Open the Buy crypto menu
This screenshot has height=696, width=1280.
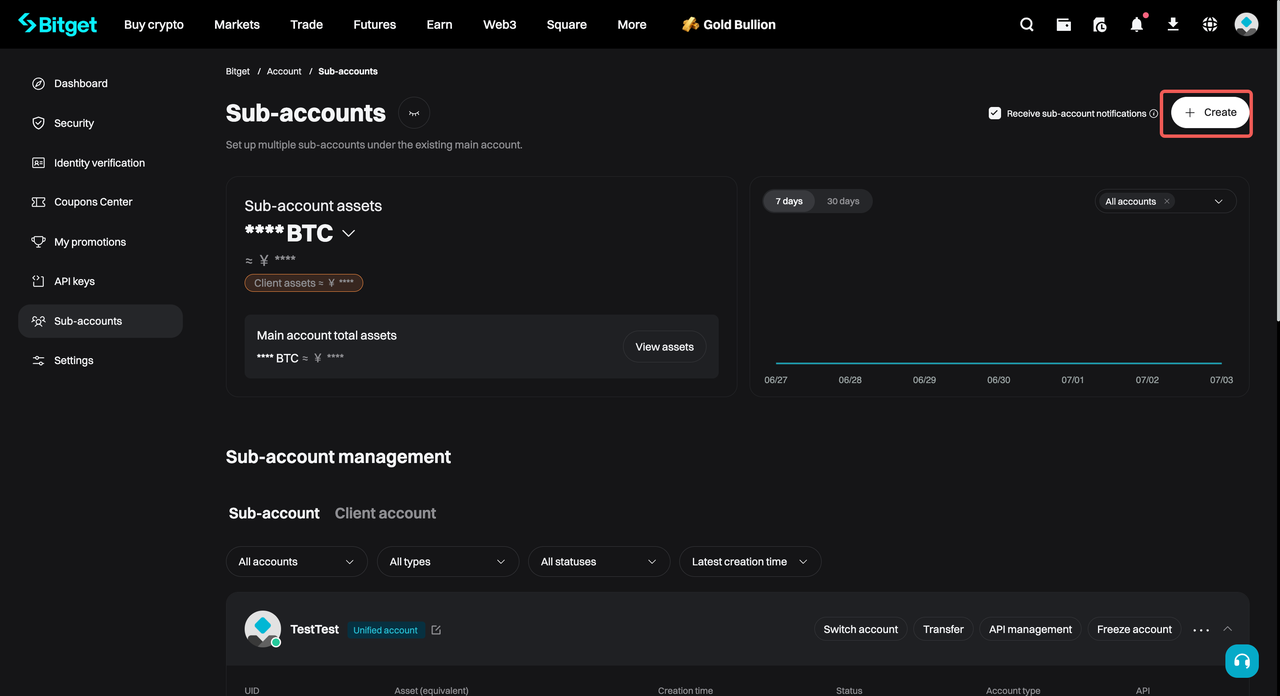154,24
